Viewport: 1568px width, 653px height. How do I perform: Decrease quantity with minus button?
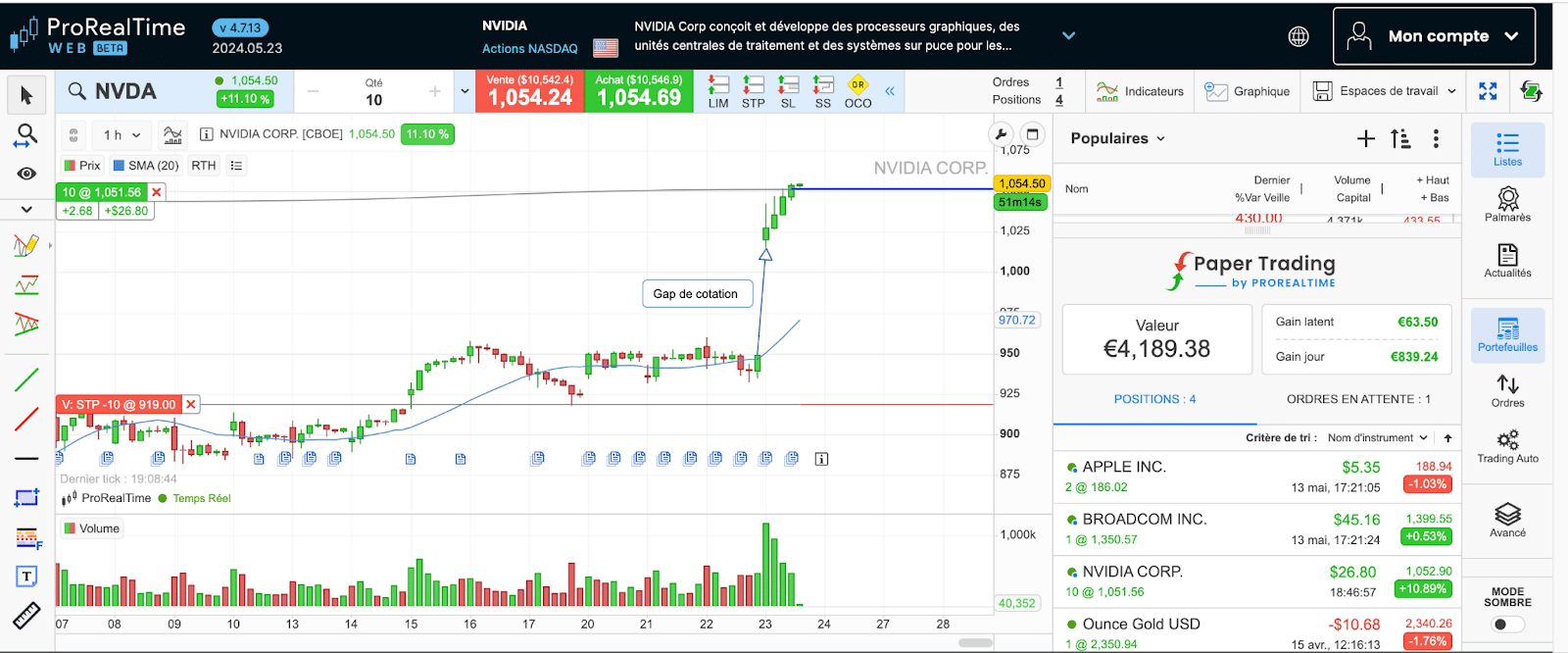(x=313, y=91)
